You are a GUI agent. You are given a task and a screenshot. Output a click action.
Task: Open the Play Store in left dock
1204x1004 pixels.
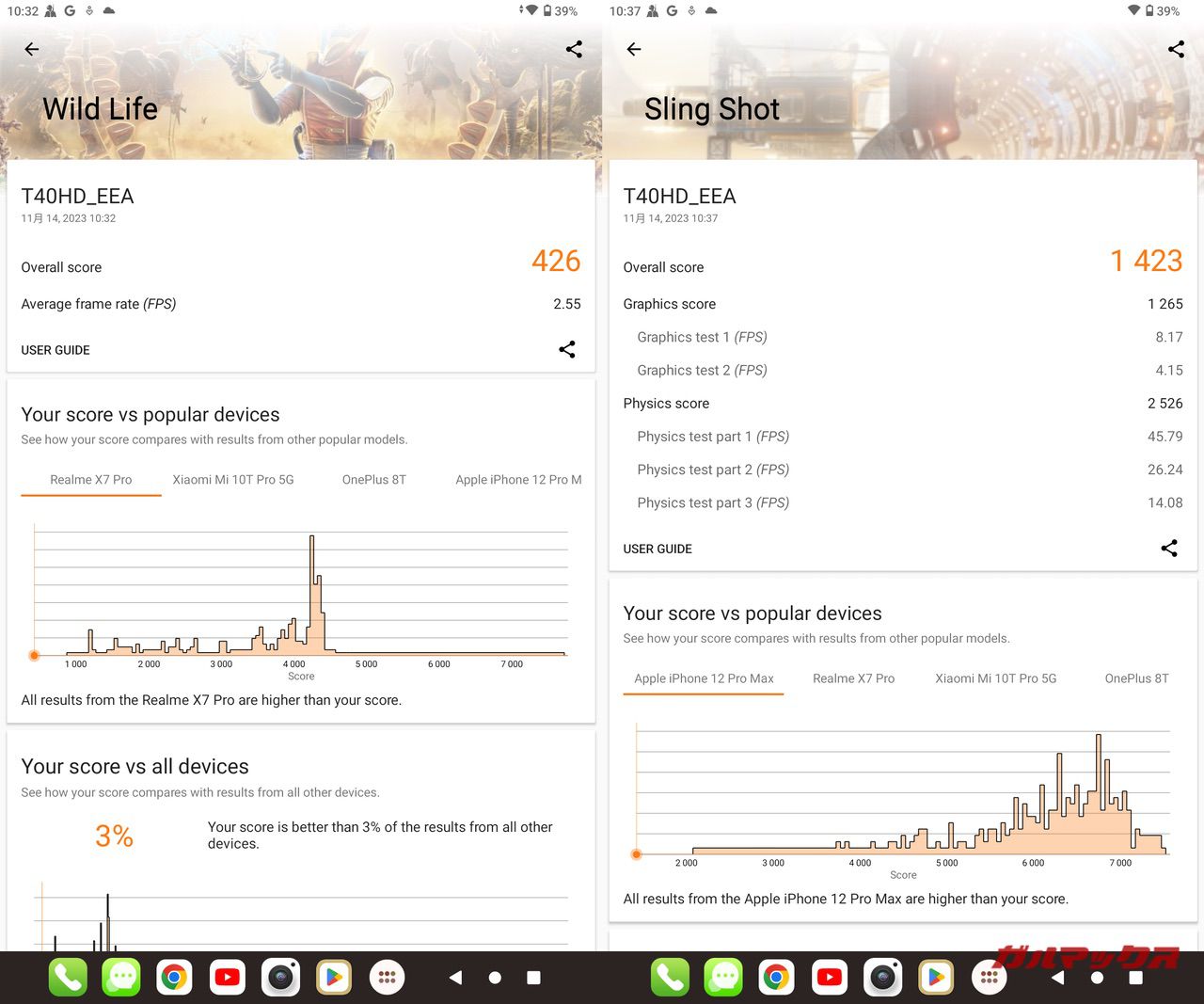pos(334,978)
